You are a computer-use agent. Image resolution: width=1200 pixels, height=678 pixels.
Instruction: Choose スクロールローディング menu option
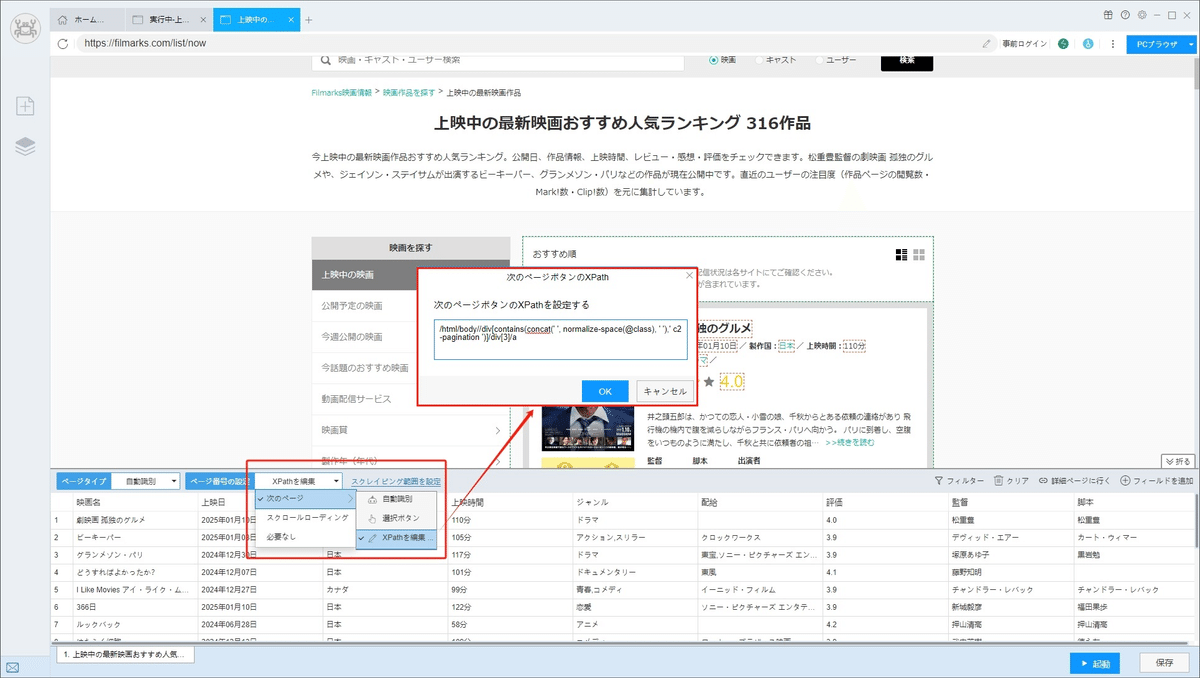(305, 517)
